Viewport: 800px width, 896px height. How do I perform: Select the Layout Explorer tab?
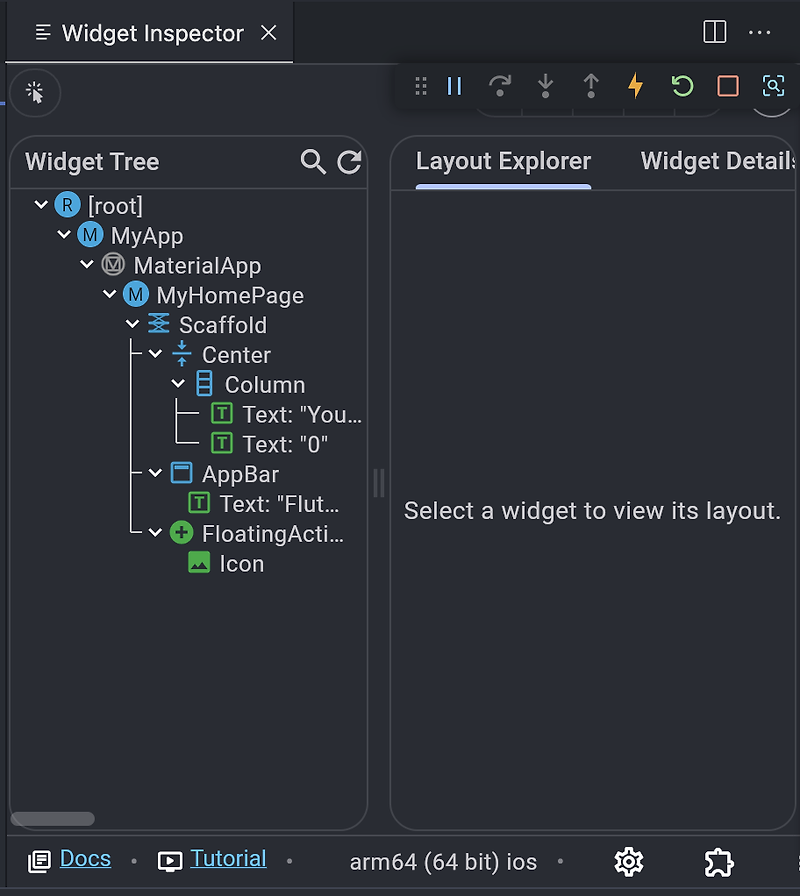[503, 161]
